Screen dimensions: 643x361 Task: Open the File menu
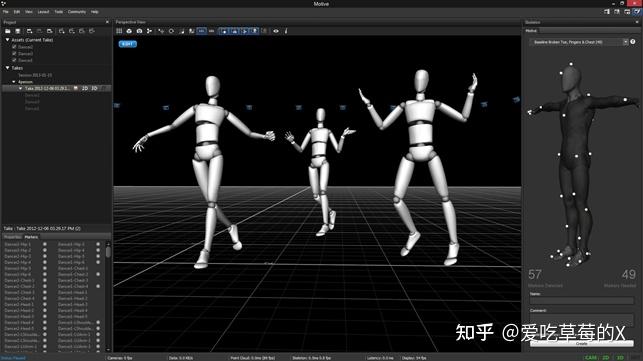[x=5, y=12]
